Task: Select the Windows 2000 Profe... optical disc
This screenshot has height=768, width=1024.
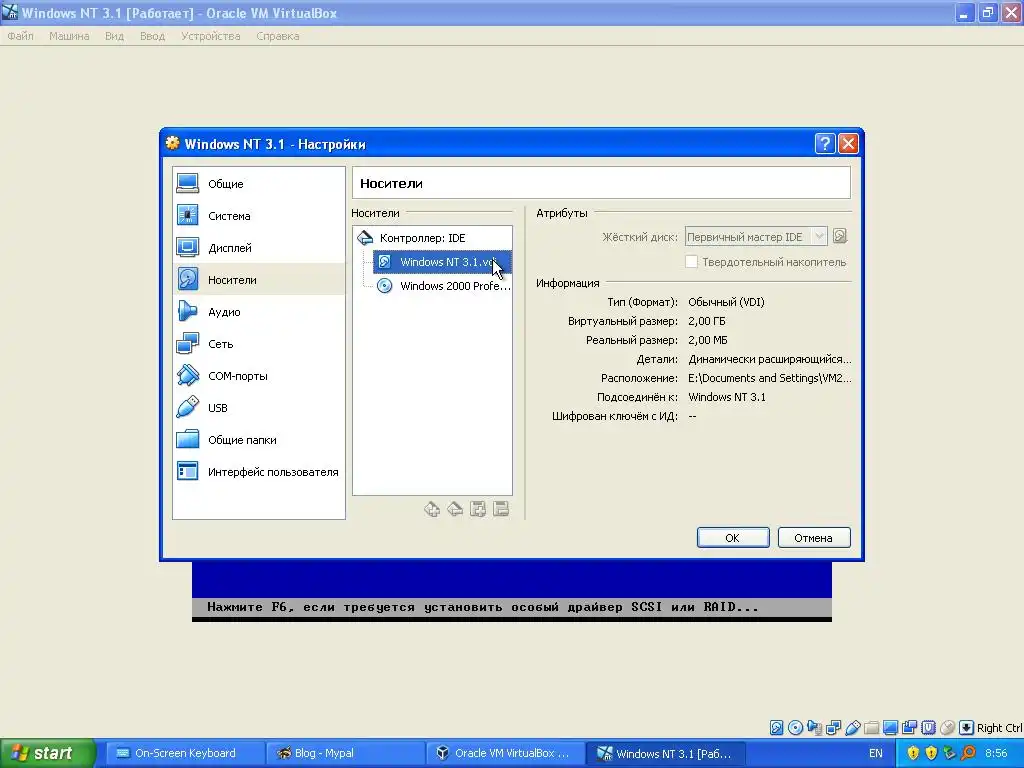Action: pos(443,286)
